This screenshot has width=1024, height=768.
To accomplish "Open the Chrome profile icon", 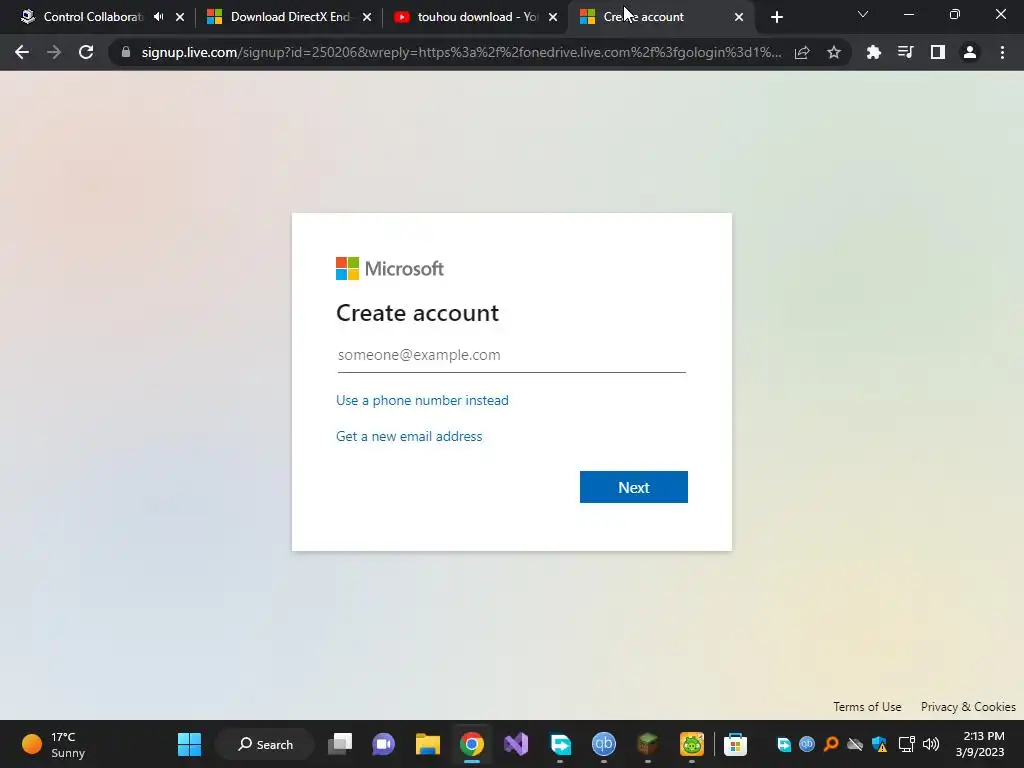I will tap(970, 52).
